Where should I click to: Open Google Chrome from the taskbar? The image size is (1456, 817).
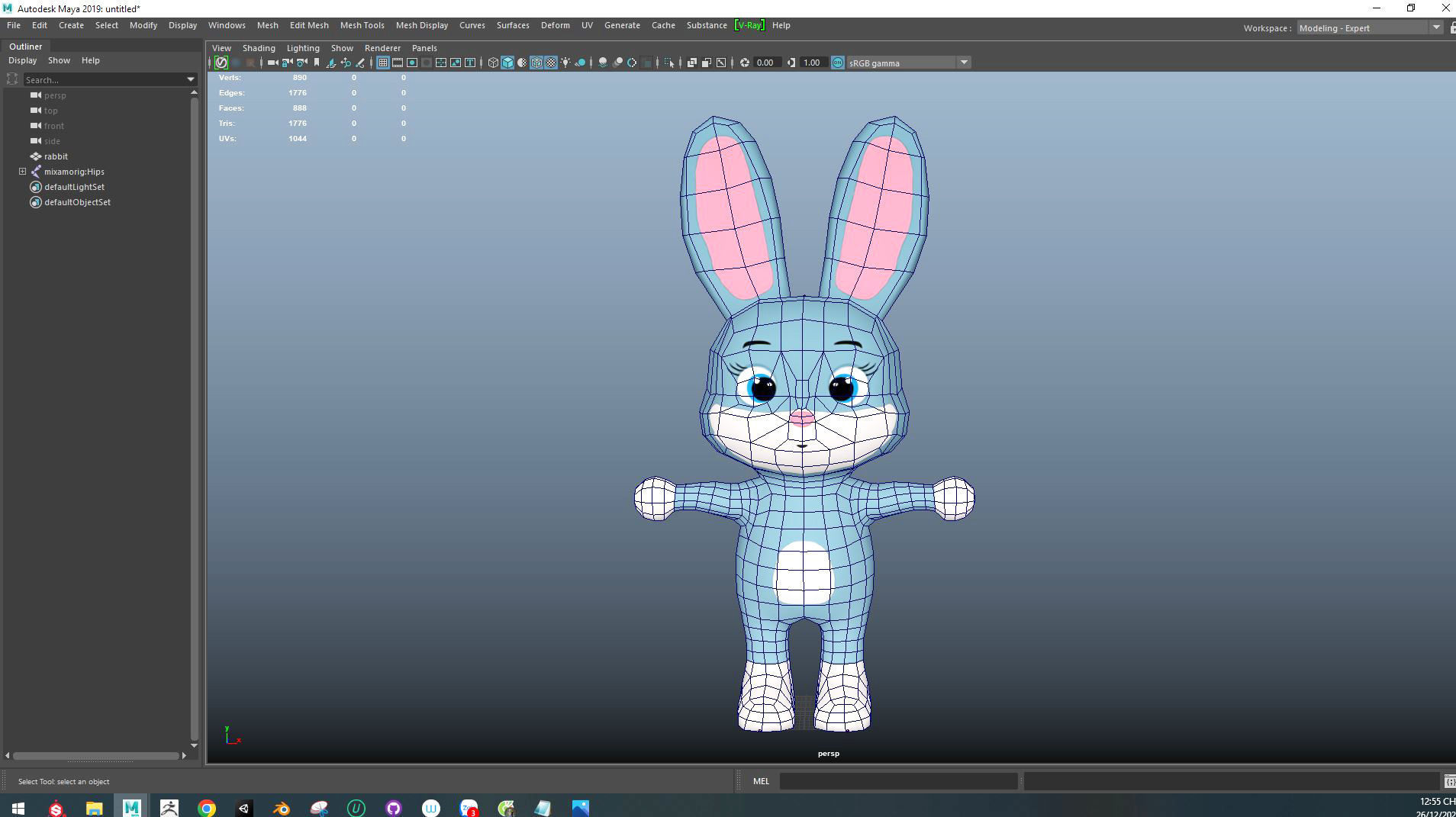[x=207, y=808]
